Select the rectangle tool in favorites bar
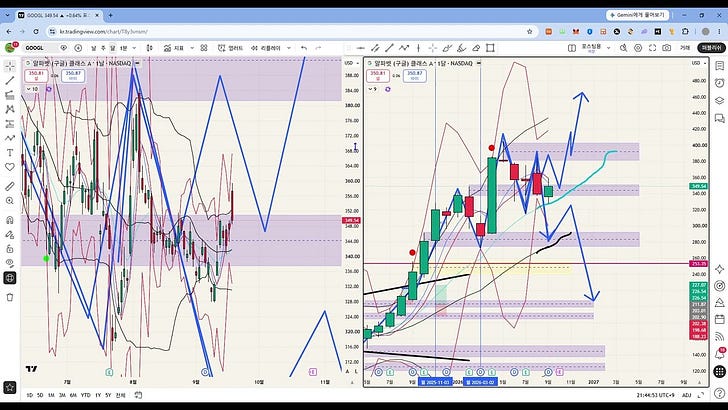Image resolution: width=728 pixels, height=410 pixels. coord(490,48)
